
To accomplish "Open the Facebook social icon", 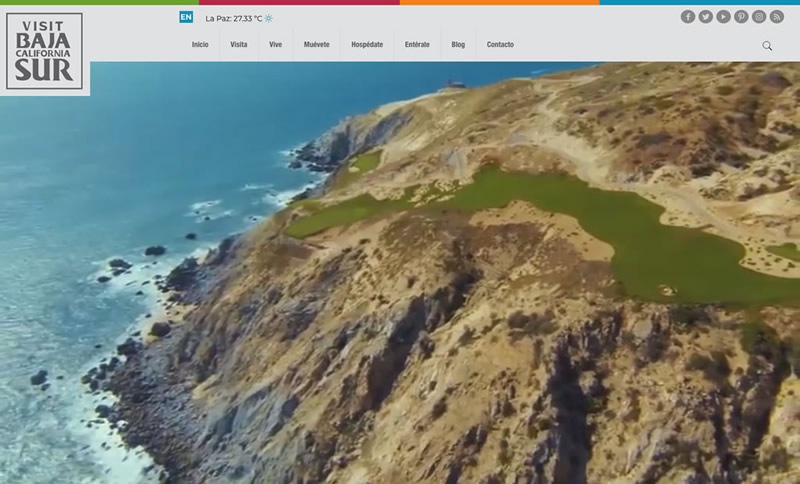I will click(x=688, y=17).
